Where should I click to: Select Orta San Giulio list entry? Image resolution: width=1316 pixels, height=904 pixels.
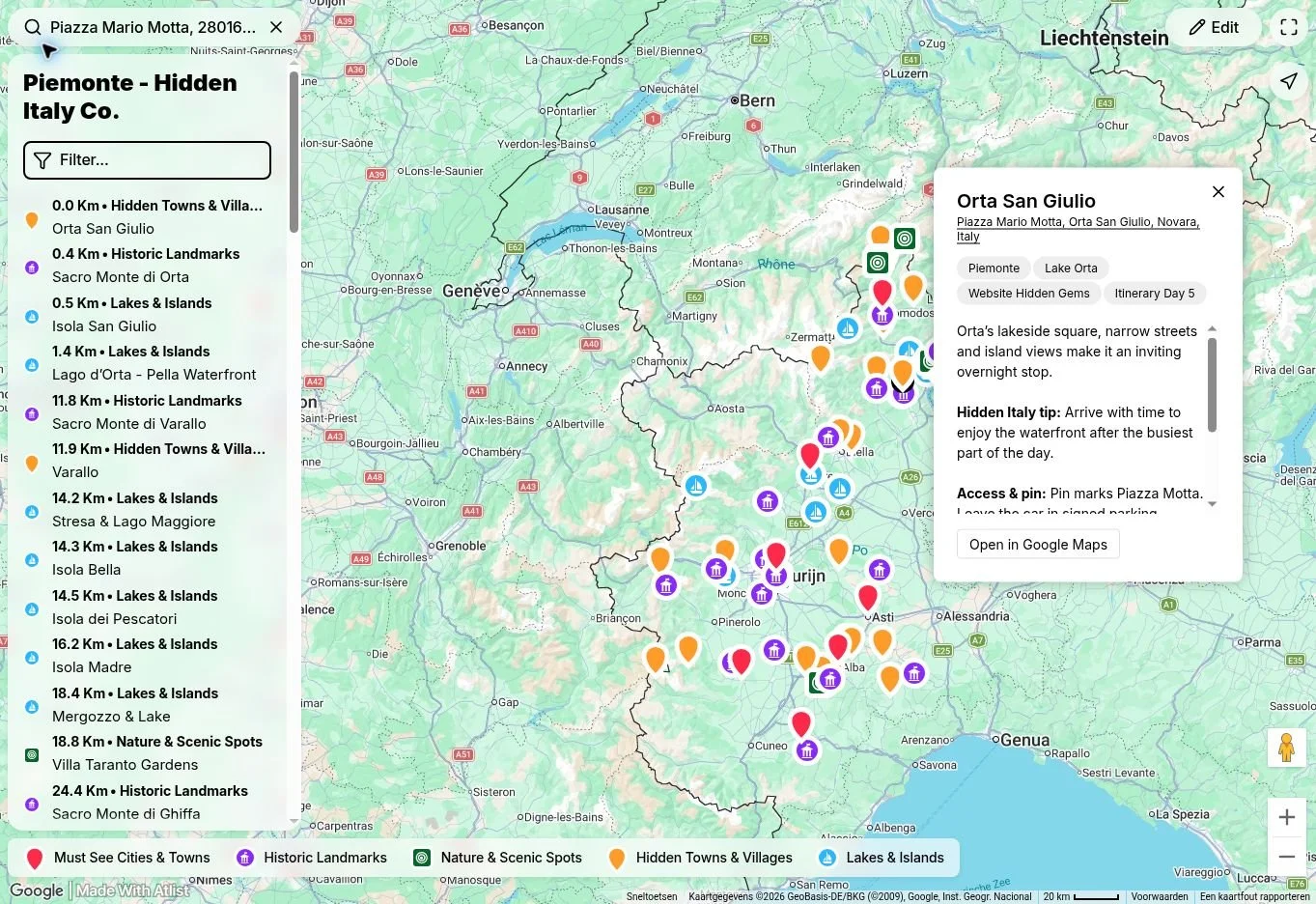147,217
